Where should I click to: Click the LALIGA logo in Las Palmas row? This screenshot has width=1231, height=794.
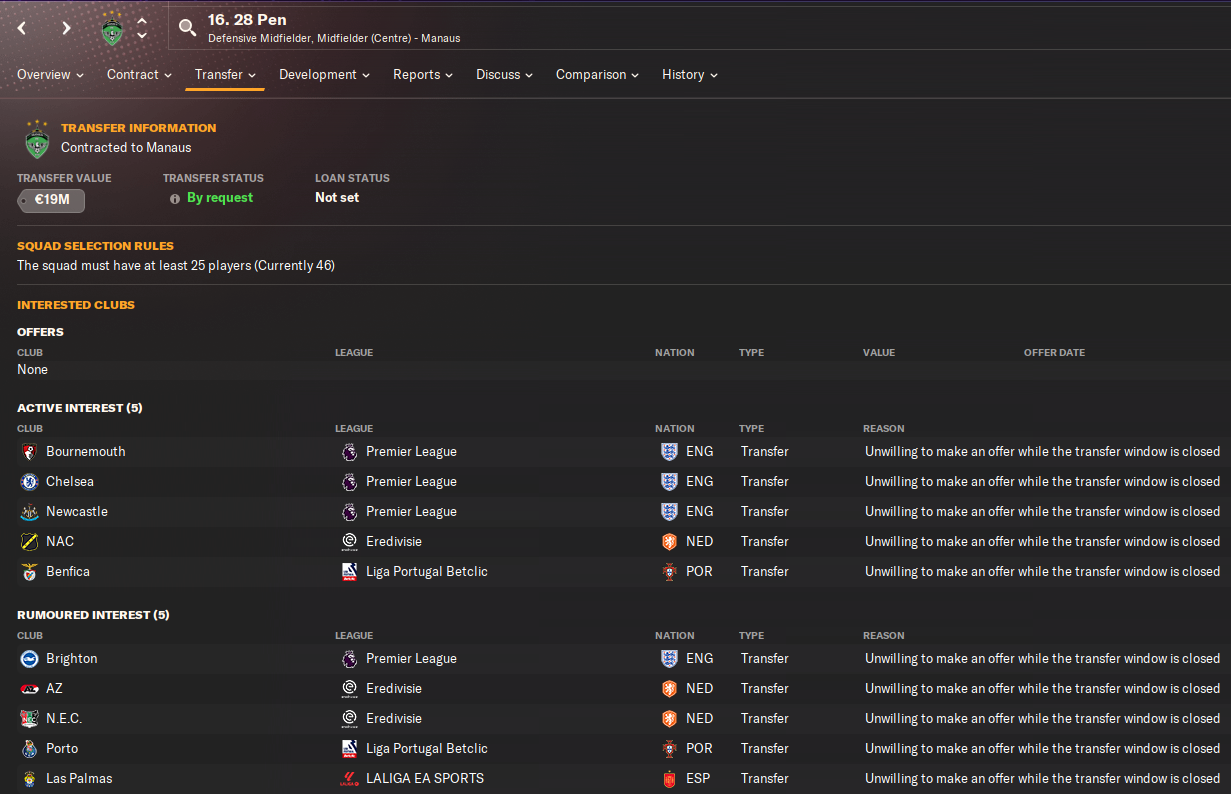tap(349, 779)
